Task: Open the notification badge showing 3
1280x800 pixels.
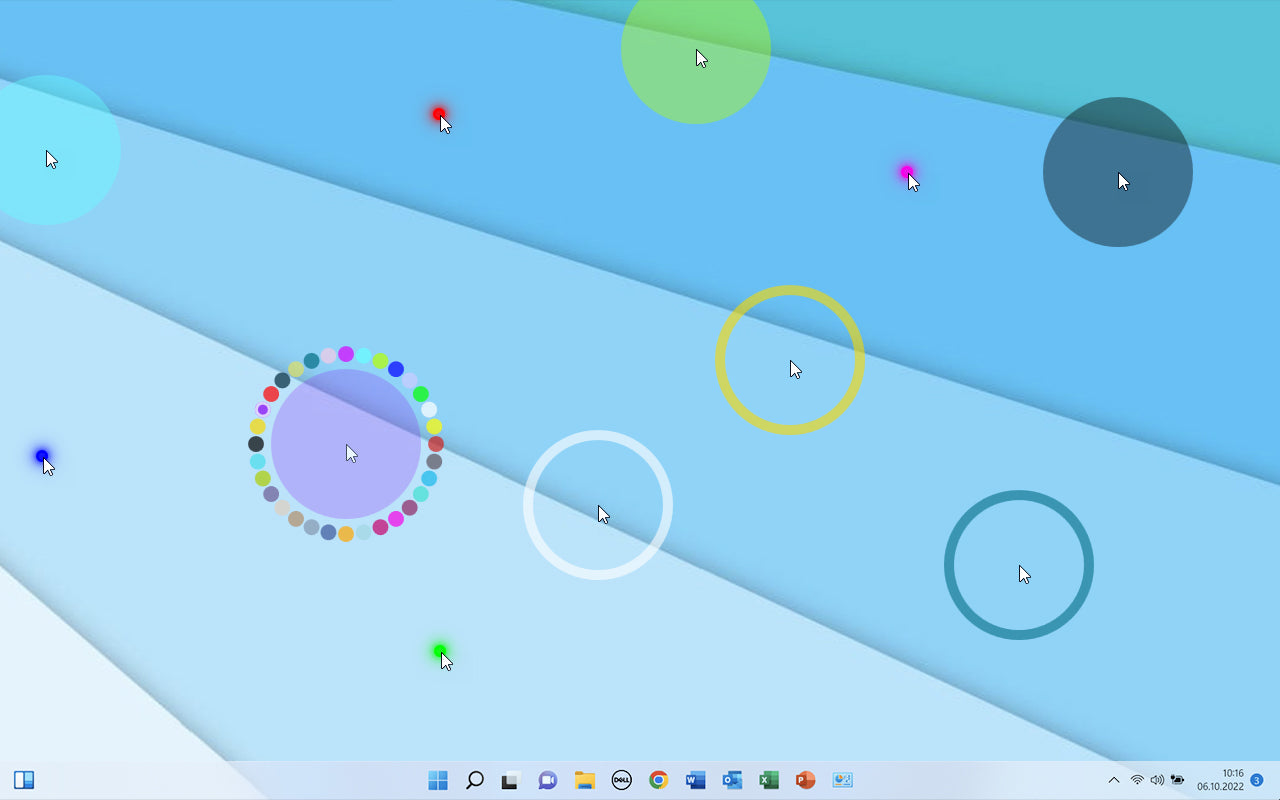Action: coord(1257,780)
